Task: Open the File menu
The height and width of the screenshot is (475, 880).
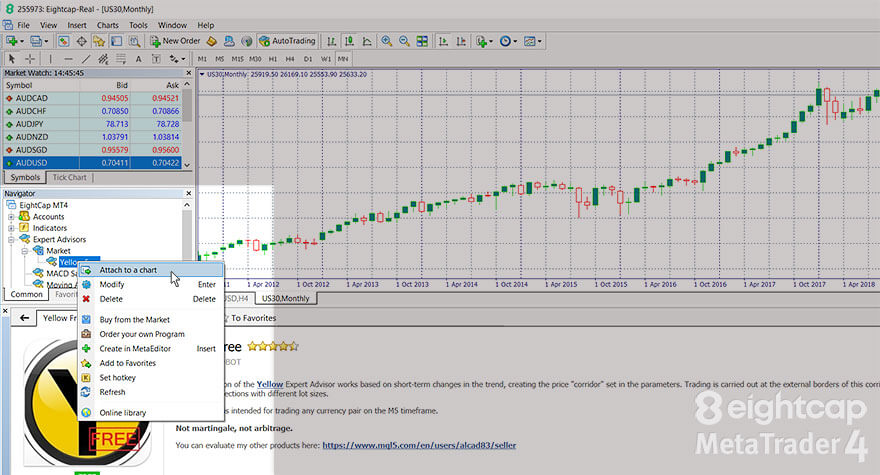Action: coord(24,25)
